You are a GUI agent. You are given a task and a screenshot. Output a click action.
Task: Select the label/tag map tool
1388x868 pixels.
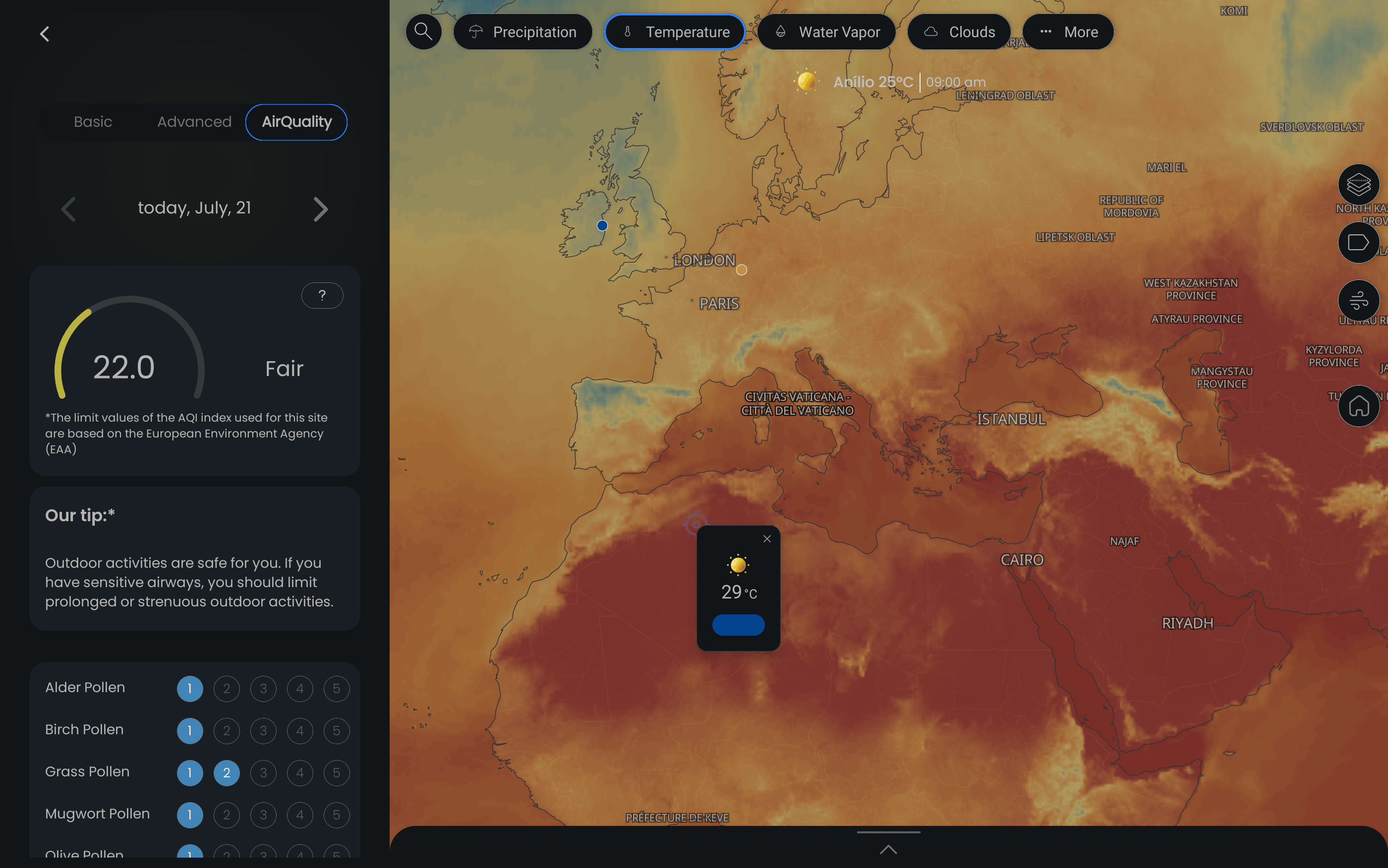1359,242
